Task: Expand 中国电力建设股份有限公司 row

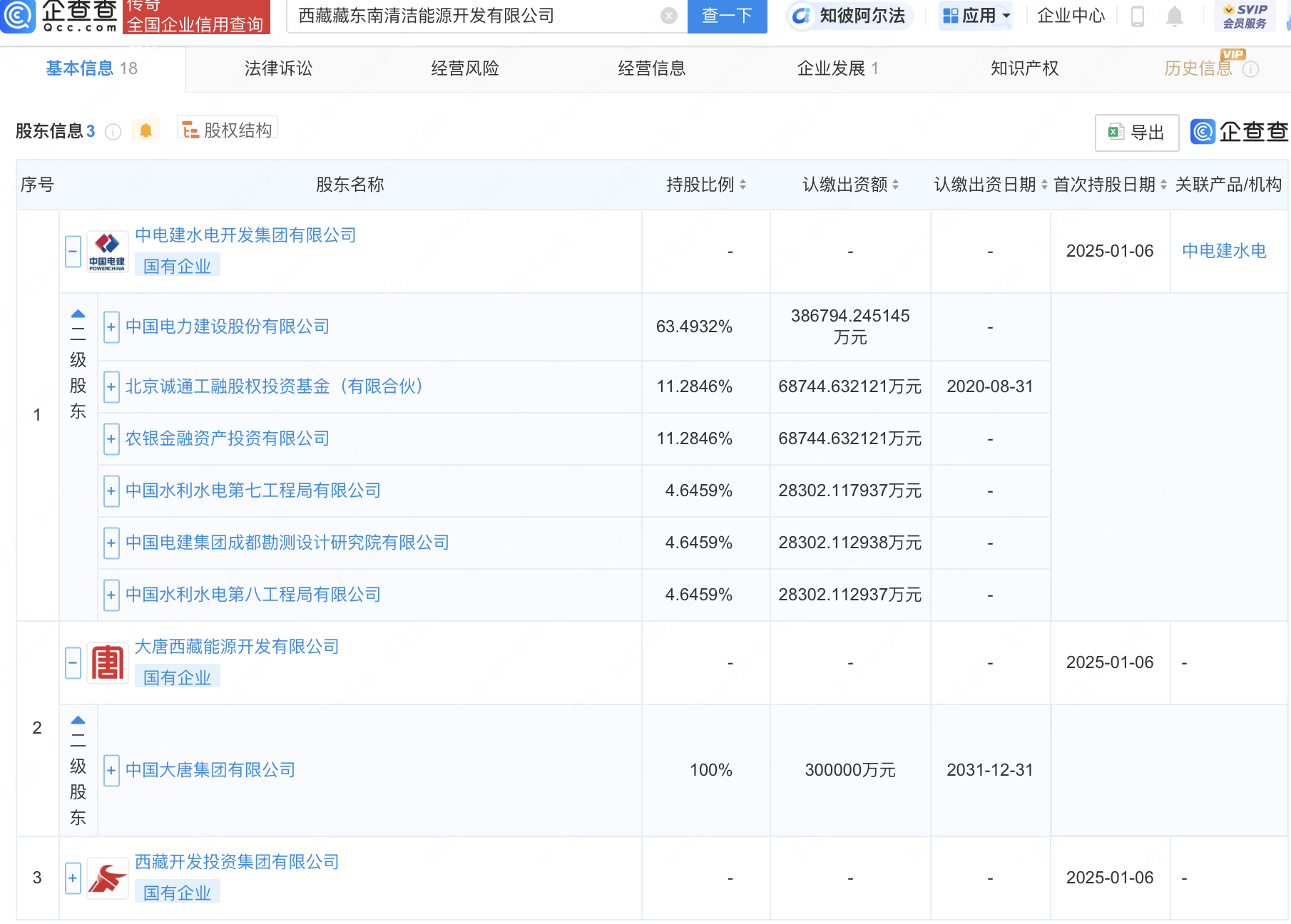Action: coord(111,327)
